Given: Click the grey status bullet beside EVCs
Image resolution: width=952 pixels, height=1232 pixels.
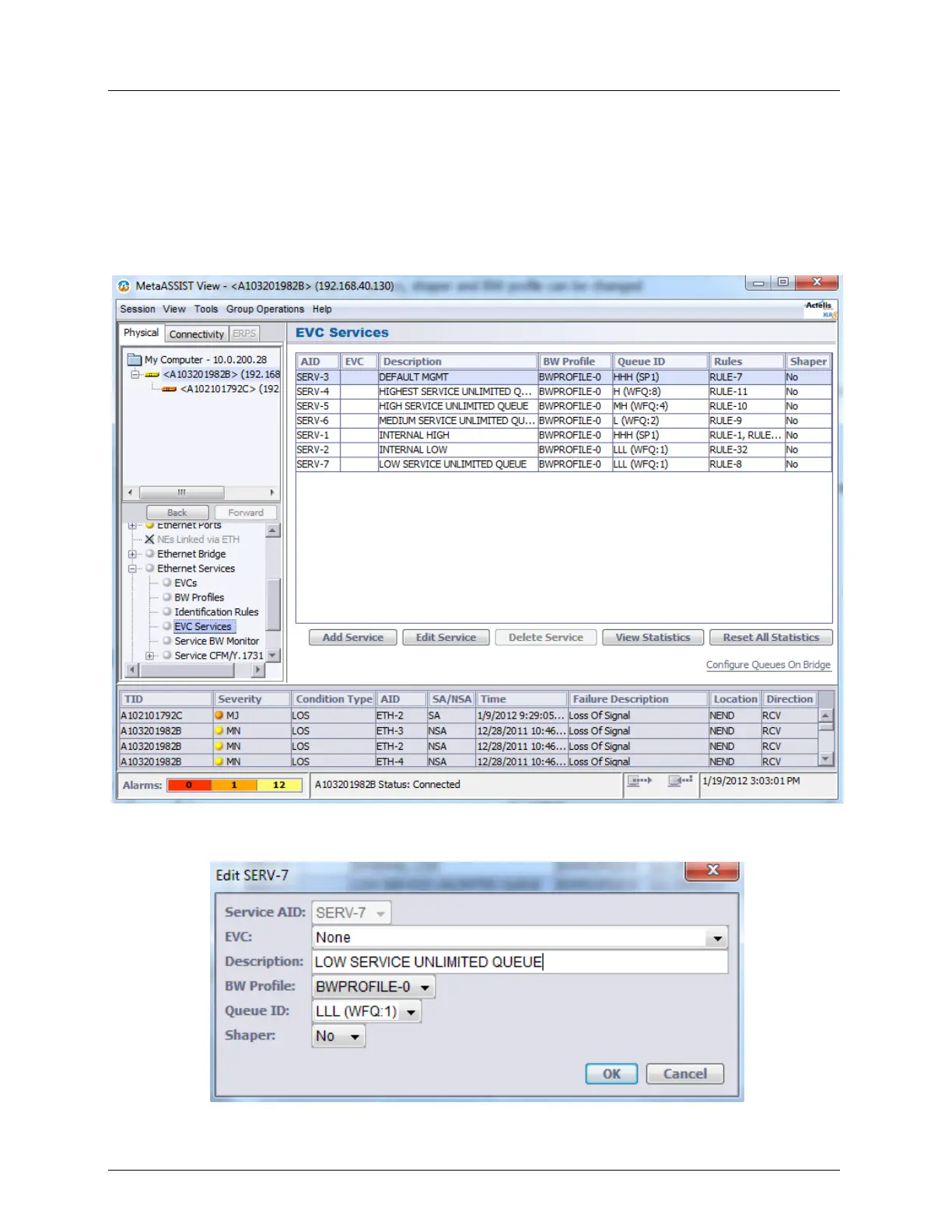Looking at the screenshot, I should pyautogui.click(x=166, y=583).
